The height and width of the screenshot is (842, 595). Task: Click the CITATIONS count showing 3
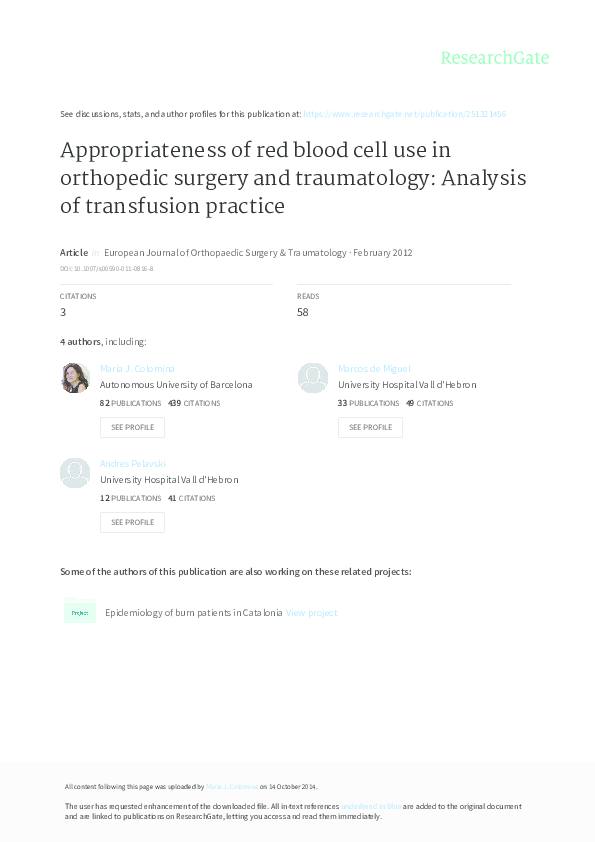(62, 312)
